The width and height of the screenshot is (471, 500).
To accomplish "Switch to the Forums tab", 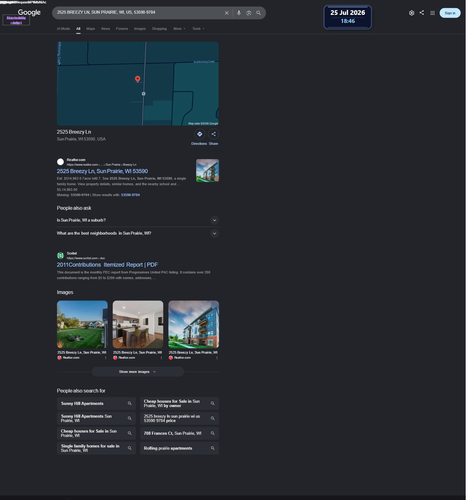I will pos(122,29).
